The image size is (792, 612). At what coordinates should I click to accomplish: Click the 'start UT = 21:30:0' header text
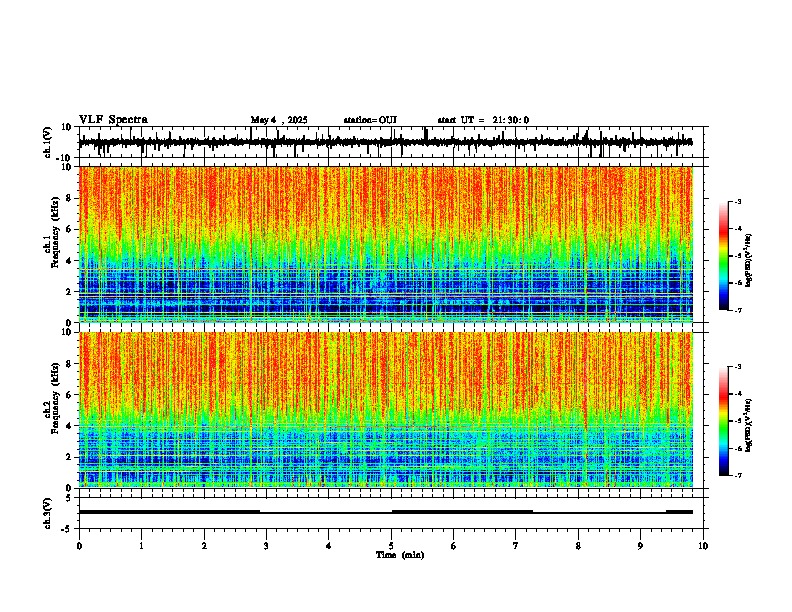(x=483, y=120)
